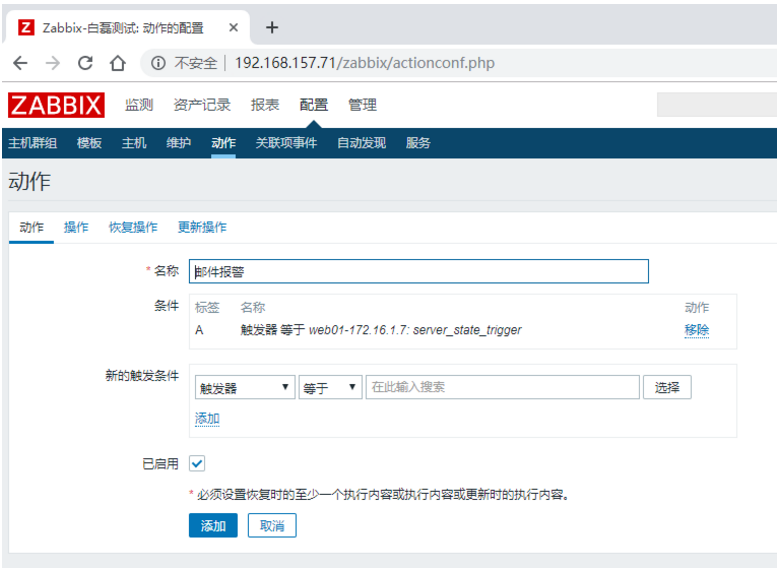
Task: Switch to the 恢复操作 tab
Action: click(133, 227)
